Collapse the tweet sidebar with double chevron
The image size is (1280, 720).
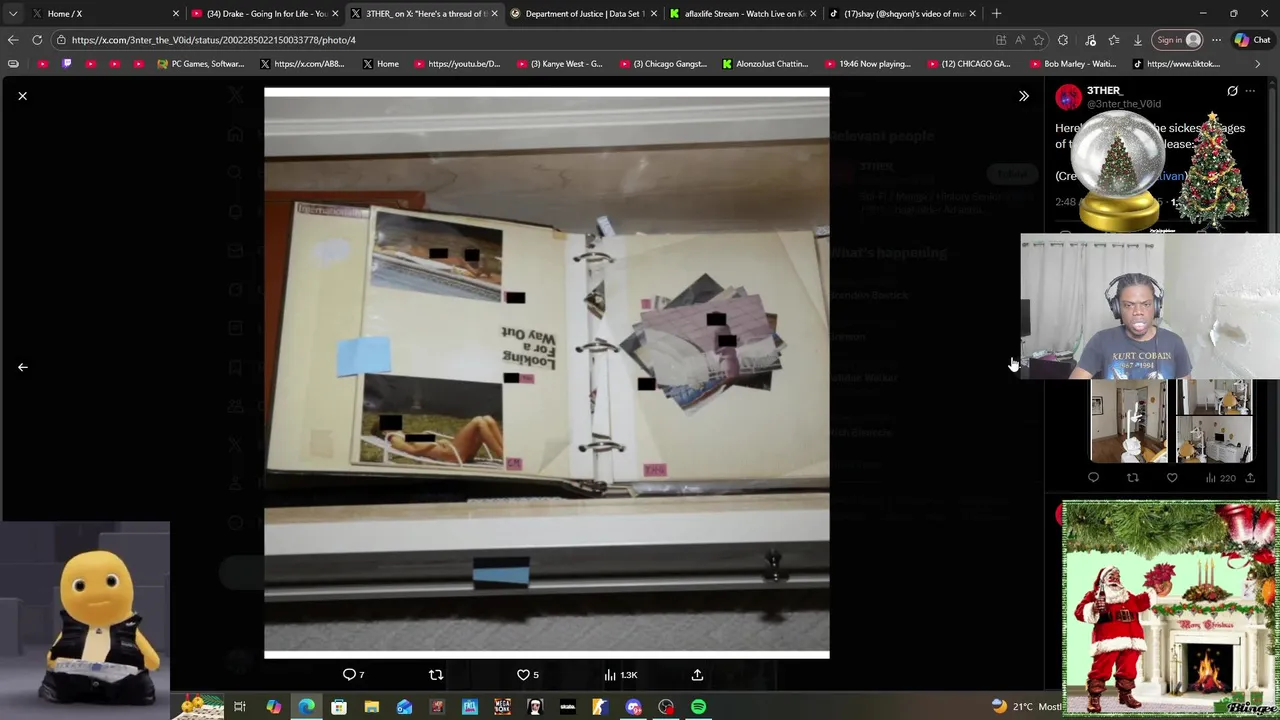1023,96
